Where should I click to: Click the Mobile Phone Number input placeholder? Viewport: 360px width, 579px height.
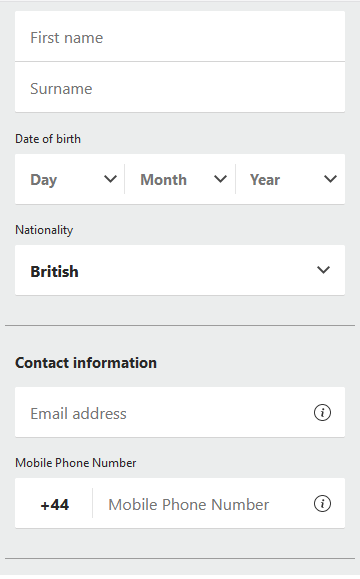188,504
